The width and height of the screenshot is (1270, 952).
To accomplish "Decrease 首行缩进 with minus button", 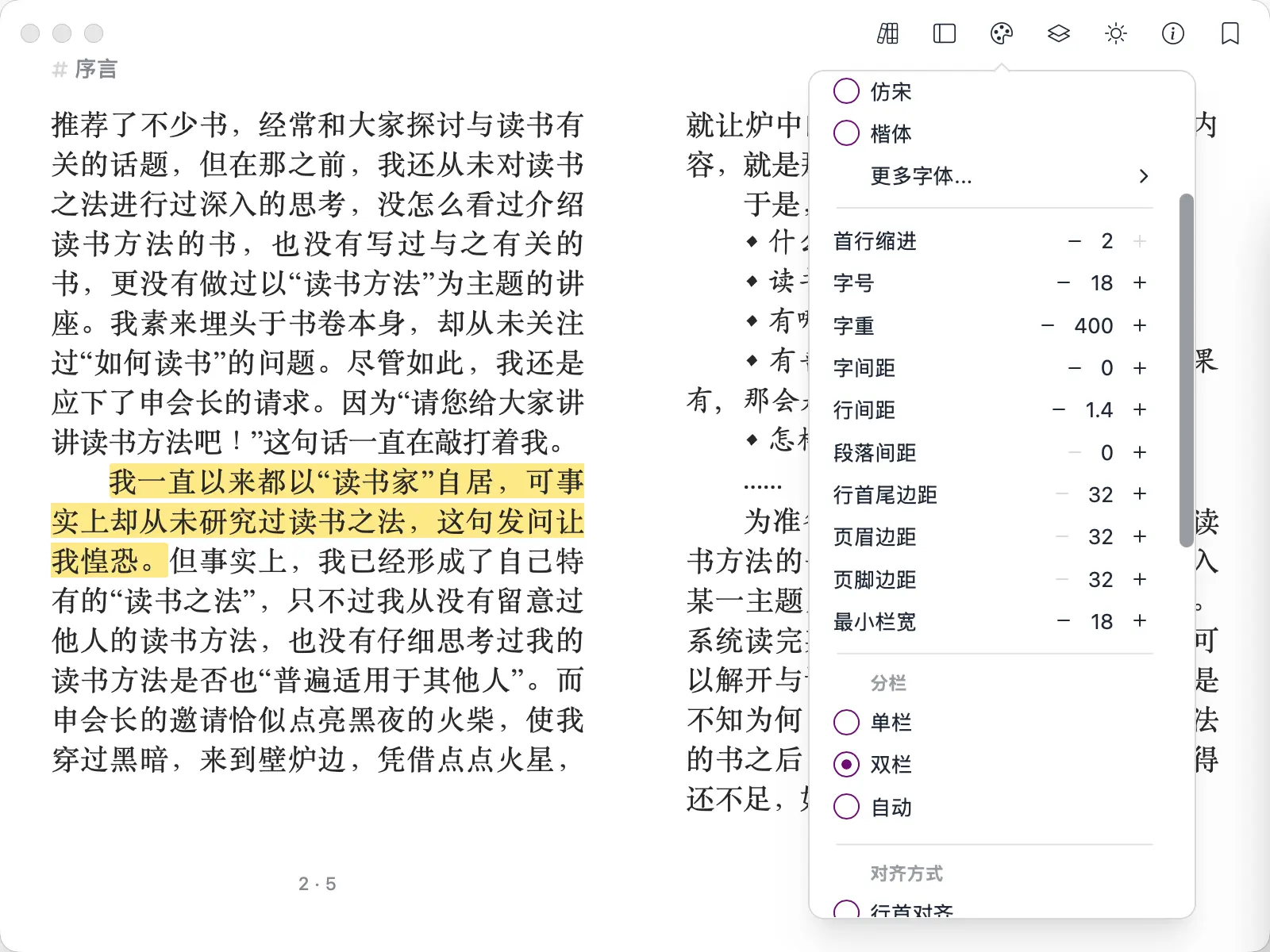I will pos(1075,241).
